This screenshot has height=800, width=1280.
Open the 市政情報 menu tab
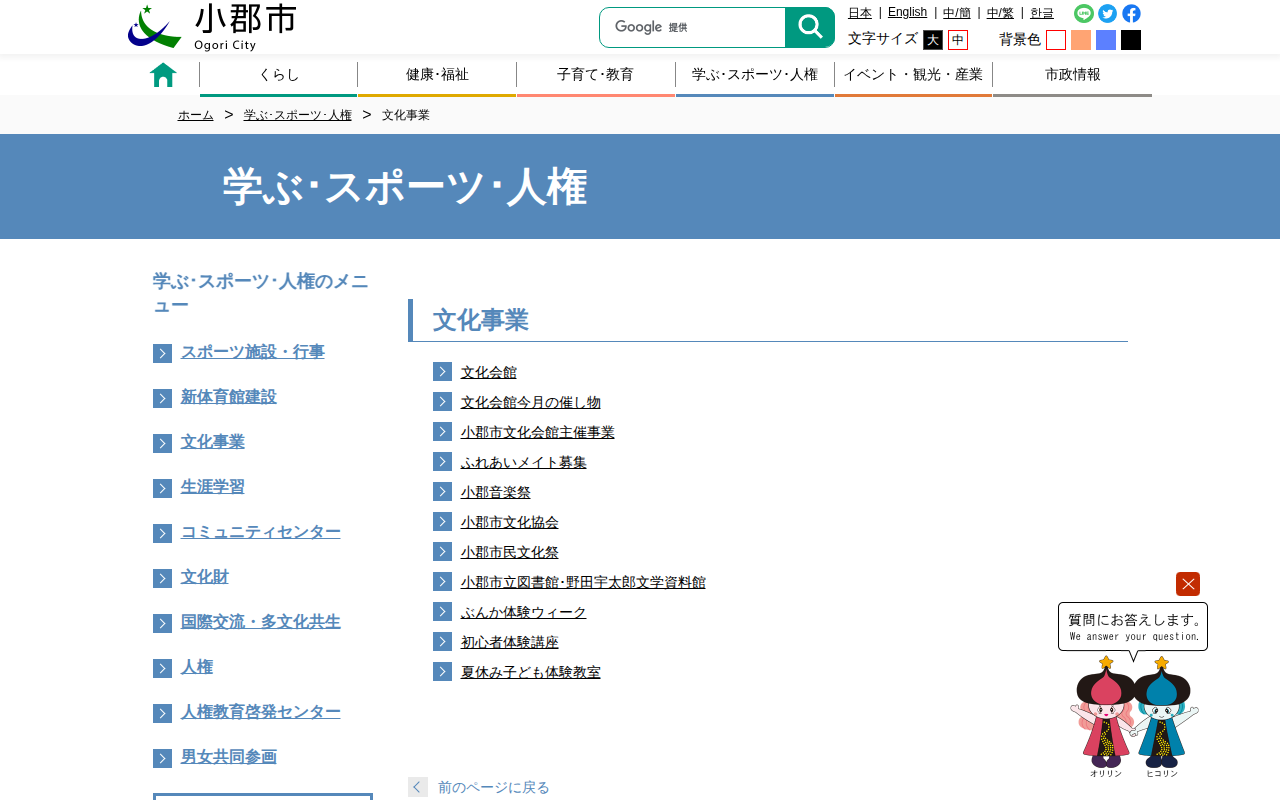pos(1072,75)
